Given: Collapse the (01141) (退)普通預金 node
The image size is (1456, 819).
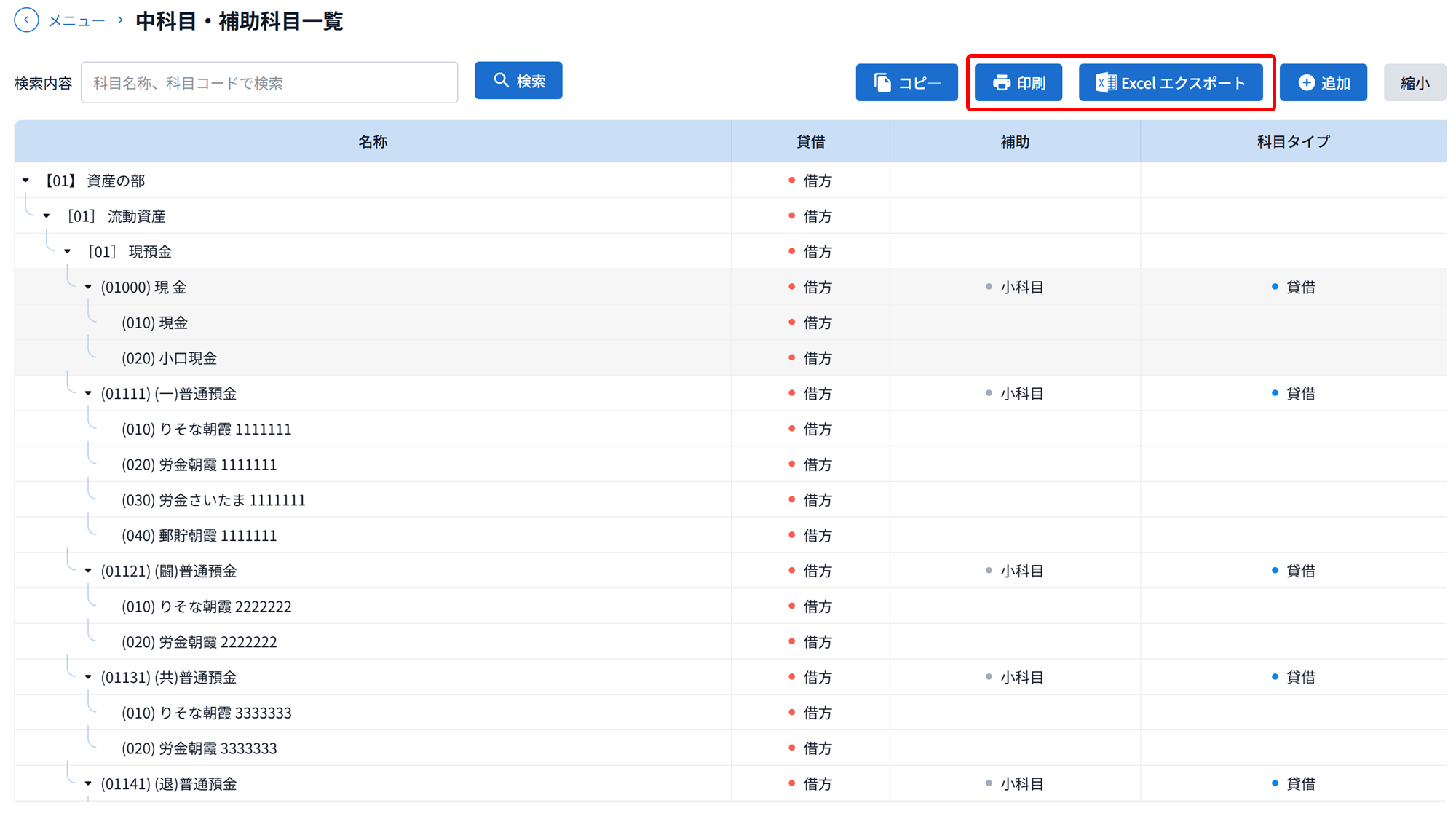Looking at the screenshot, I should pyautogui.click(x=88, y=784).
